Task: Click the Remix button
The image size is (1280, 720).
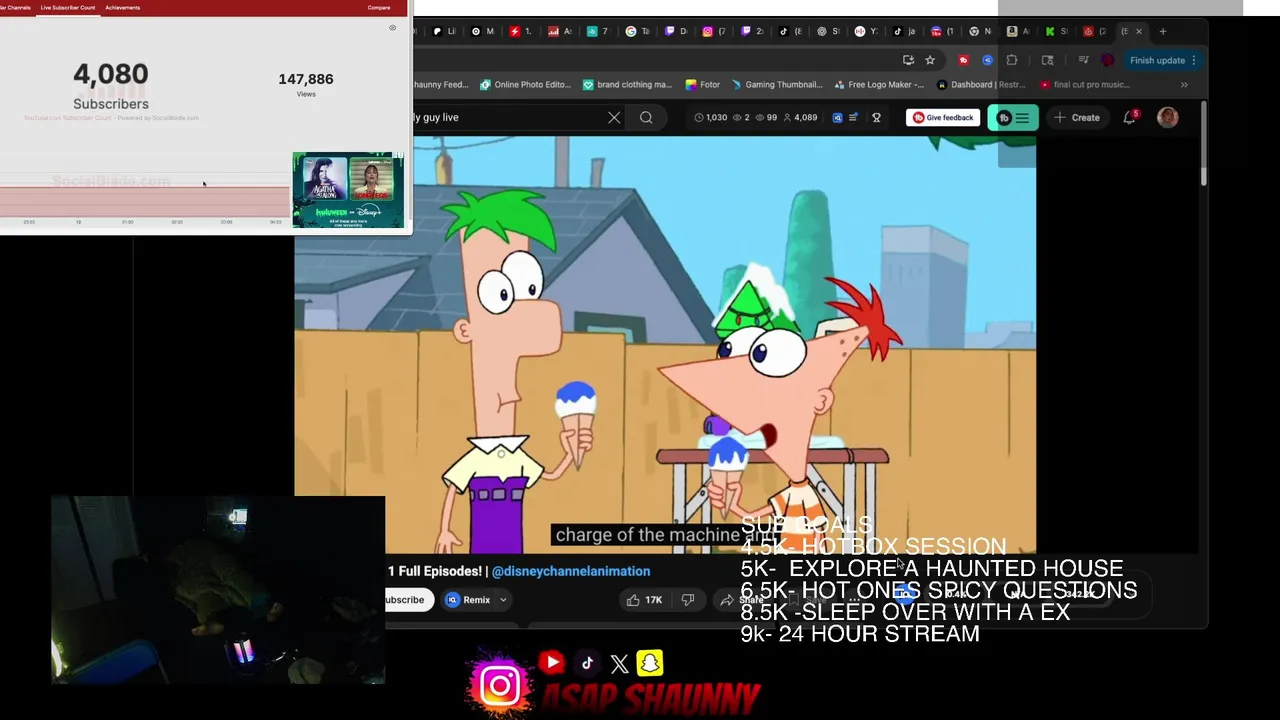Action: pyautogui.click(x=468, y=600)
